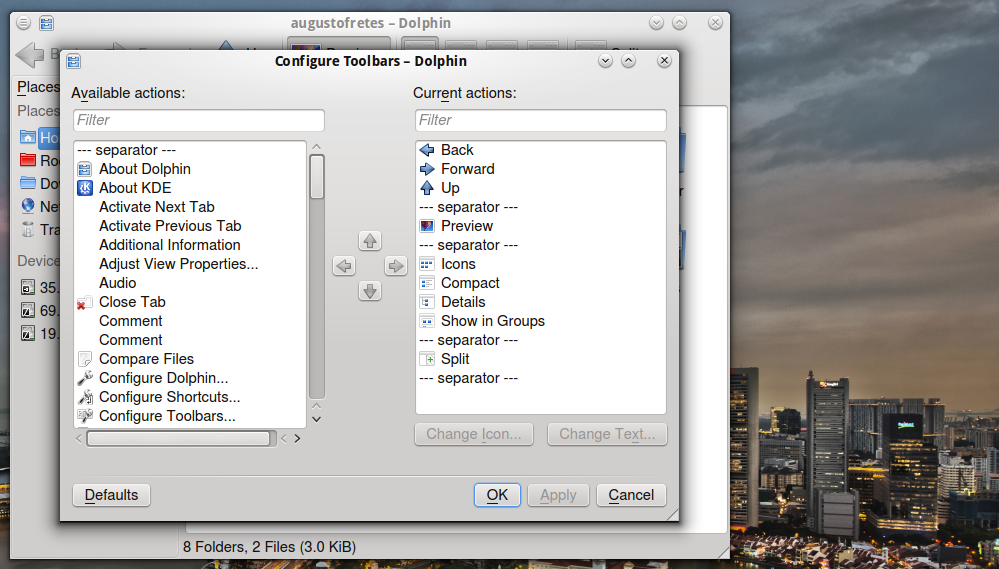Image resolution: width=999 pixels, height=569 pixels.
Task: Select About KDE in Available actions
Action: pos(190,188)
